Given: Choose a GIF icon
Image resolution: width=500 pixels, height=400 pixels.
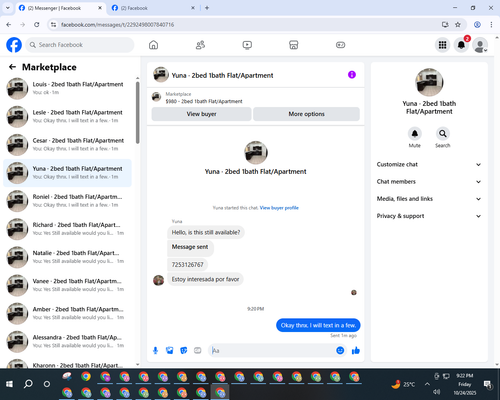Looking at the screenshot, I should 198,350.
